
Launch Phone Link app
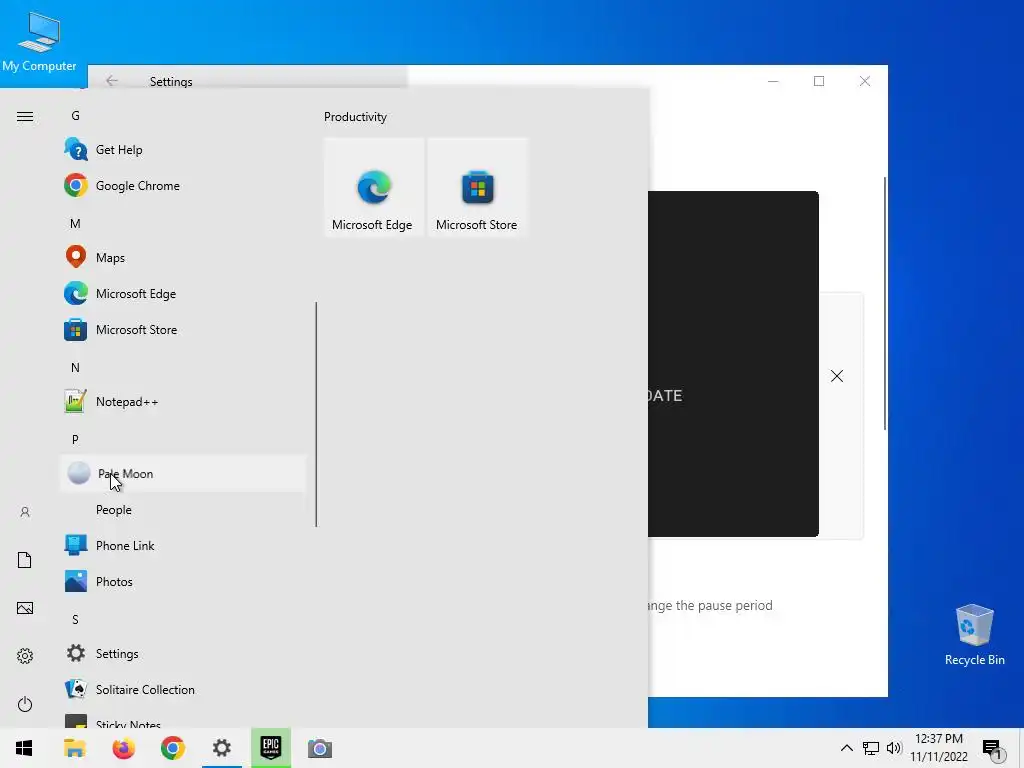pos(183,545)
